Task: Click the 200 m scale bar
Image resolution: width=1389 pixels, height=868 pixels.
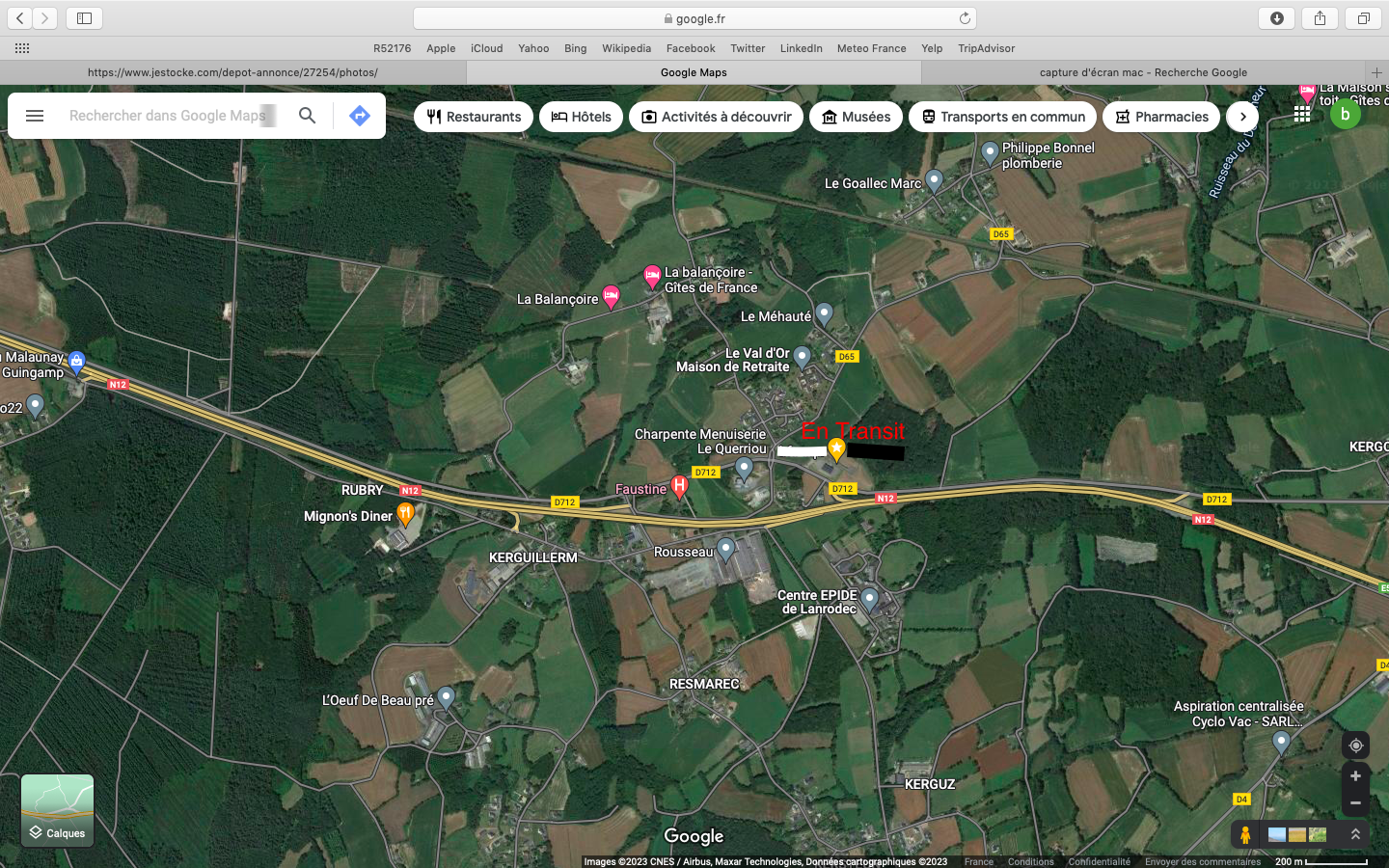Action: [1321, 862]
